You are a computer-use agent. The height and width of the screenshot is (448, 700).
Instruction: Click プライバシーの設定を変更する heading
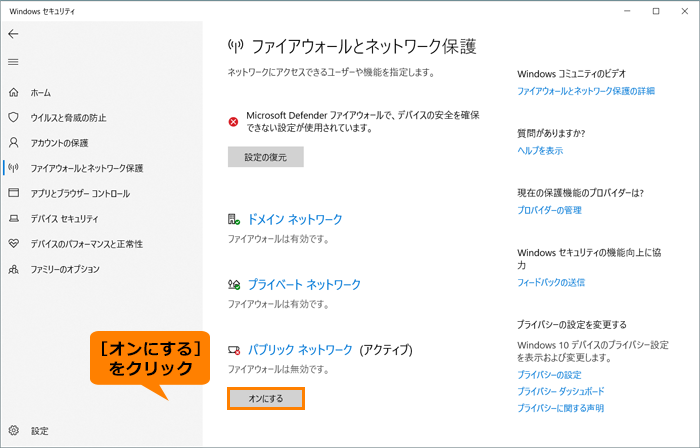coord(571,325)
